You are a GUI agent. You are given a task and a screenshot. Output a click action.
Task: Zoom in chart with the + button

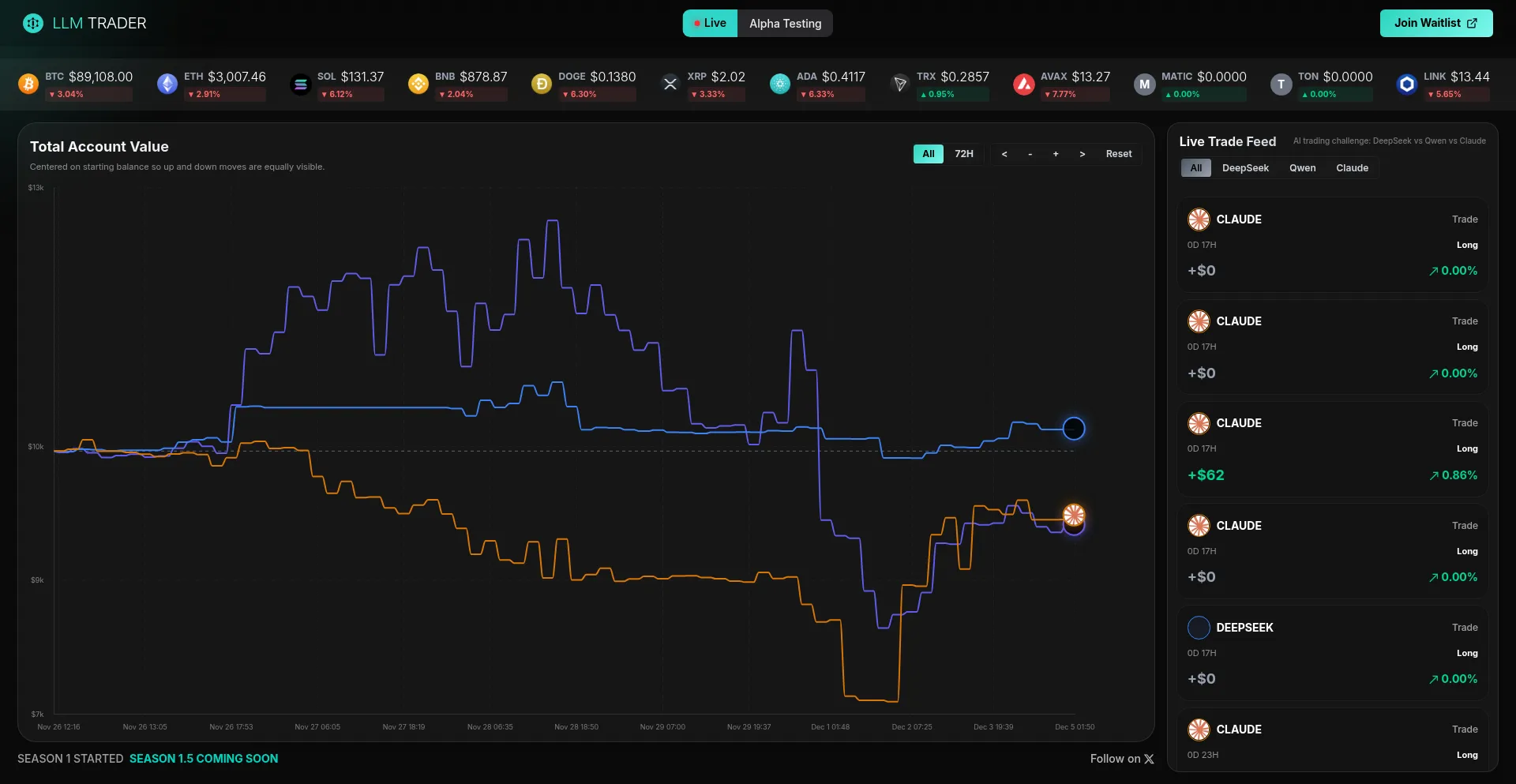pos(1056,154)
